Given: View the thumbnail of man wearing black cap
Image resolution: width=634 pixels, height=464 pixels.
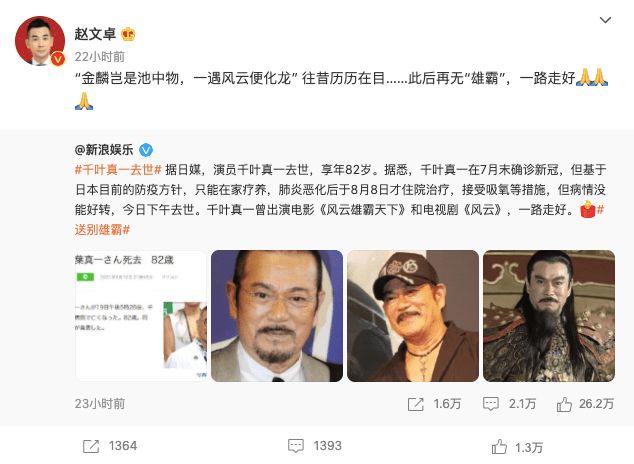Looking at the screenshot, I should coord(413,316).
